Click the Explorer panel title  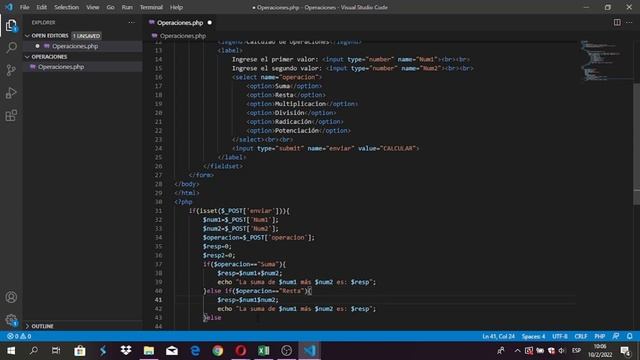click(x=43, y=22)
